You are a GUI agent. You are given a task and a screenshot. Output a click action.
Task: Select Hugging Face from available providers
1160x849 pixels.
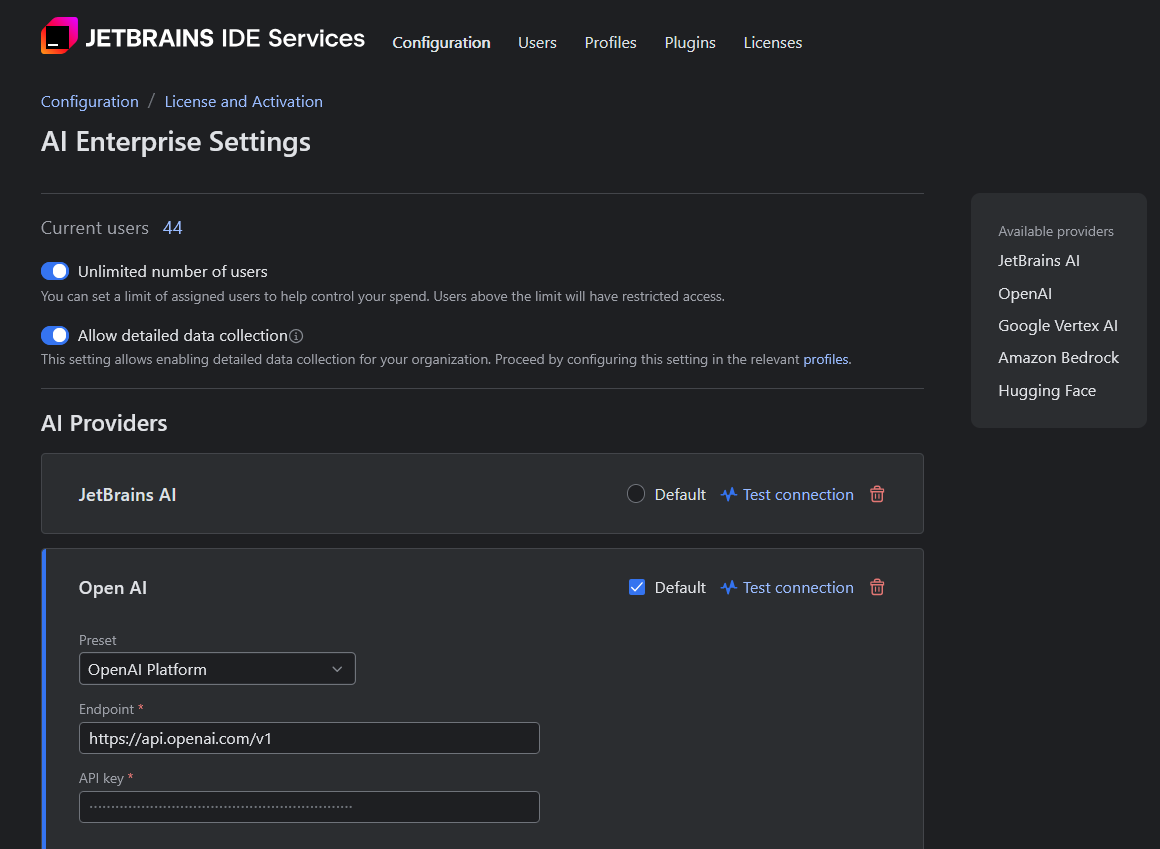pos(1047,390)
